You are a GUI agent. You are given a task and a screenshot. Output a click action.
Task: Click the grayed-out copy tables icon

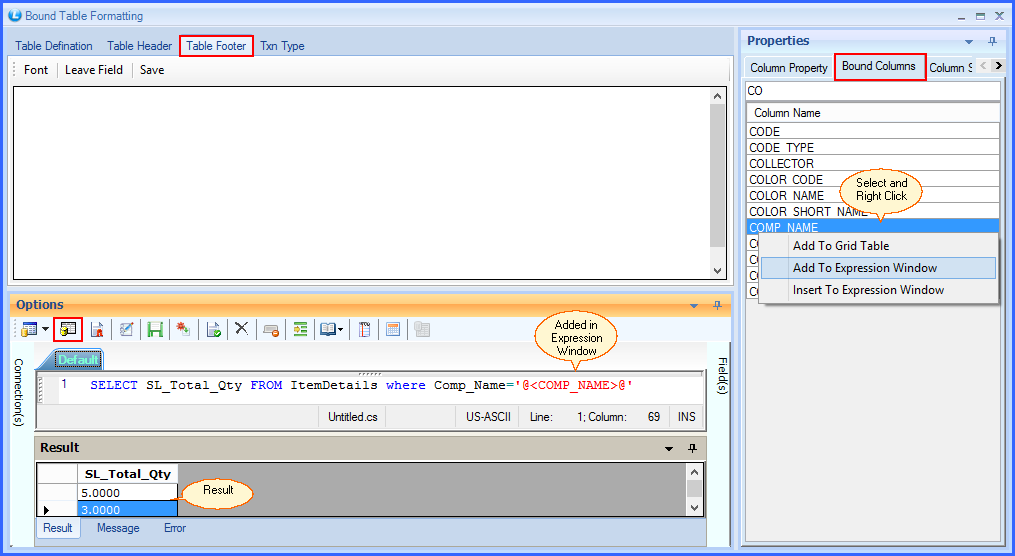422,329
